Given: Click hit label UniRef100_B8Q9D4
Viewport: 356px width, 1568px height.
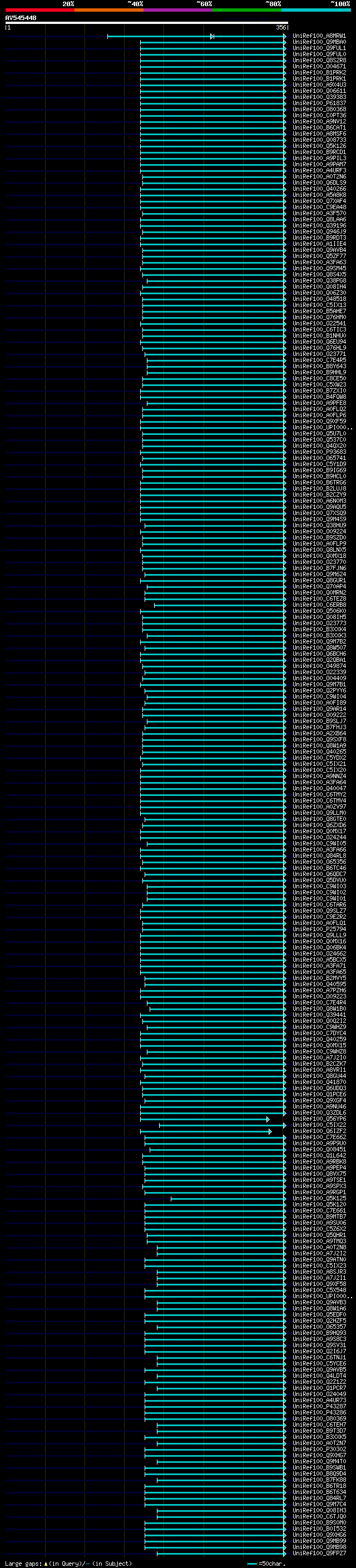Looking at the screenshot, I should (319, 1473).
